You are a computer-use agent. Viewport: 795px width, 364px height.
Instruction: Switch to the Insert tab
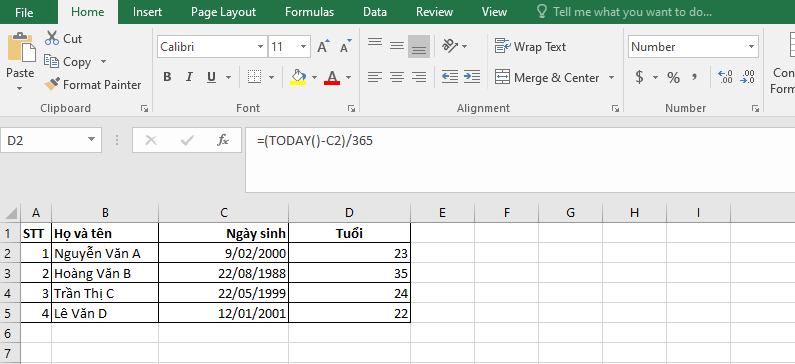[x=148, y=12]
